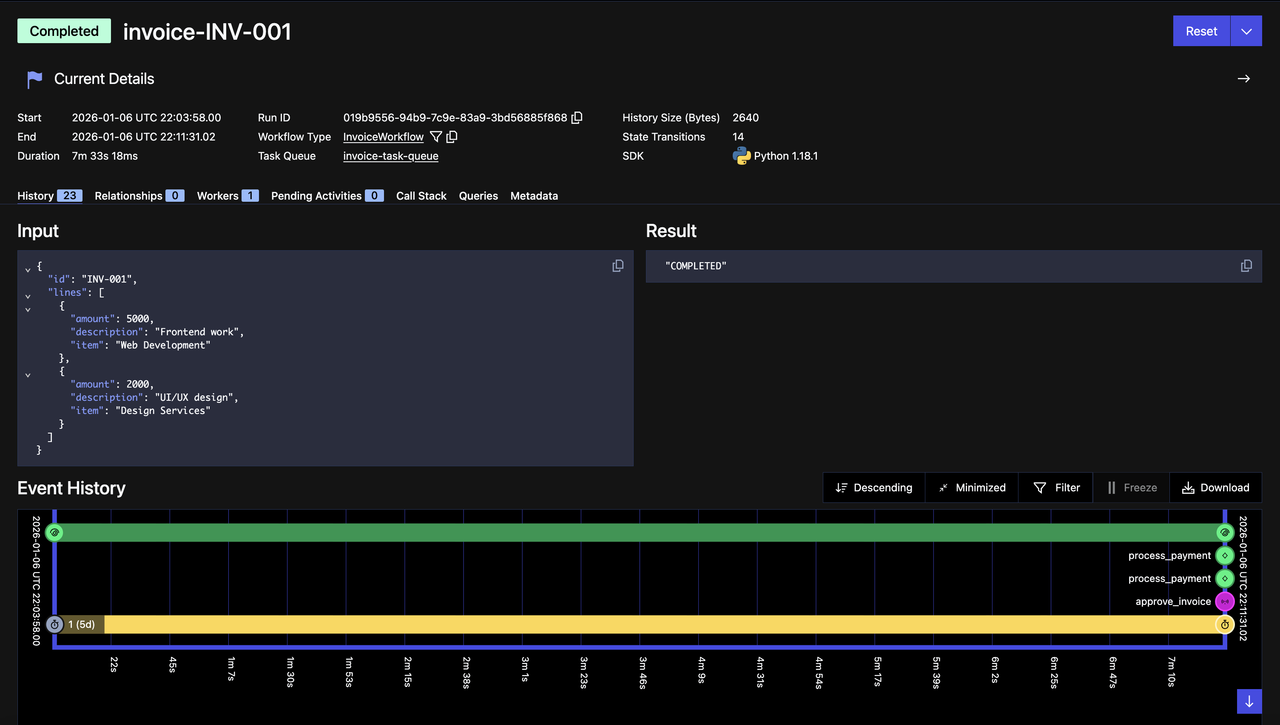Click the arrow icon beside Current Details
Viewport: 1280px width, 725px height.
[x=1243, y=78]
